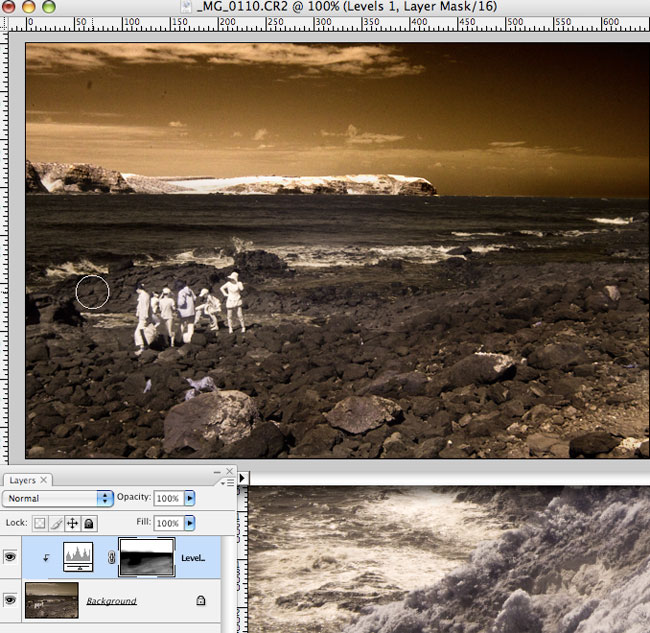
Task: Toggle lock position on the layer
Action: point(72,523)
